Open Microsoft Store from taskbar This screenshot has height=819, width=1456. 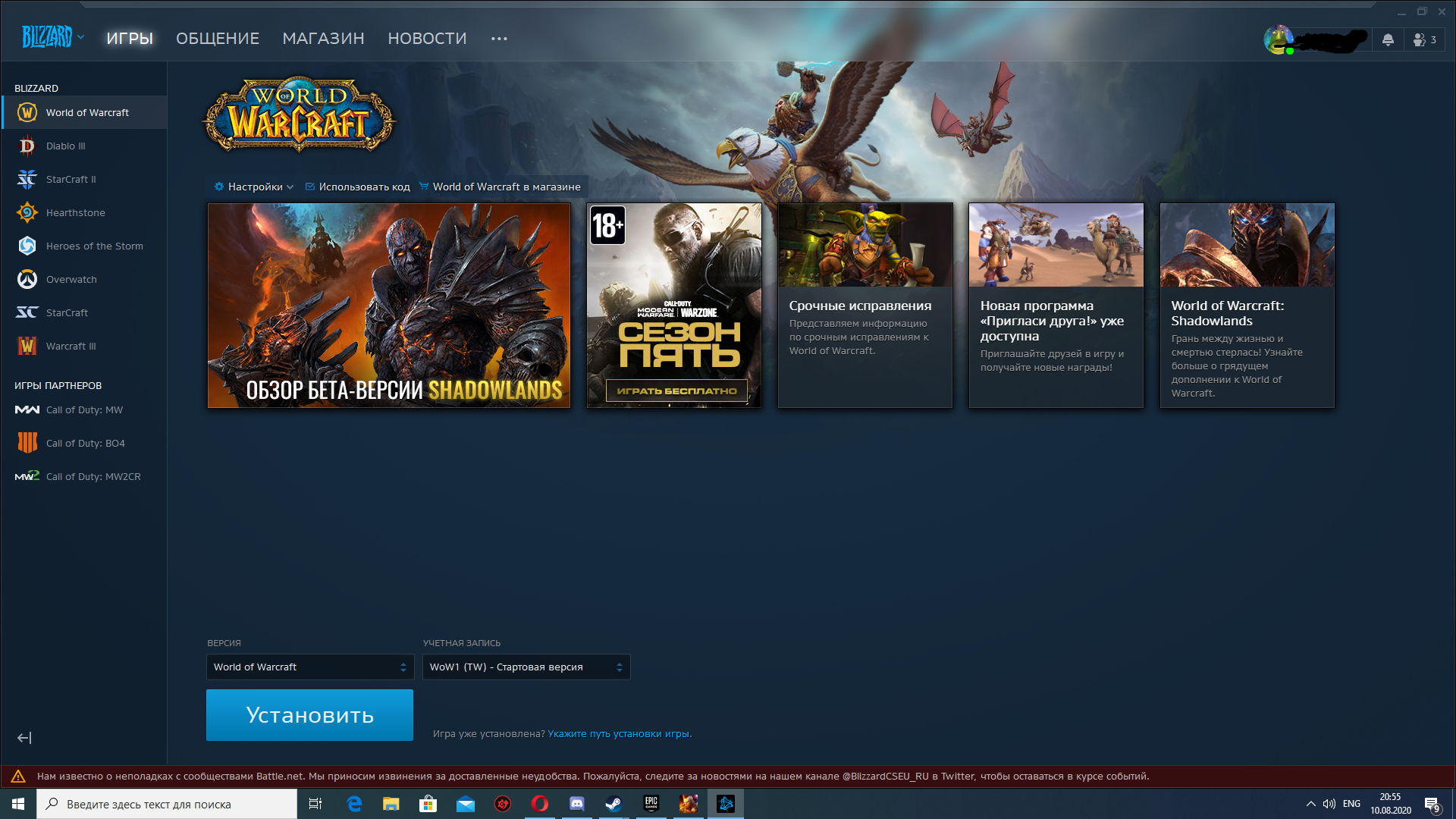pos(428,804)
